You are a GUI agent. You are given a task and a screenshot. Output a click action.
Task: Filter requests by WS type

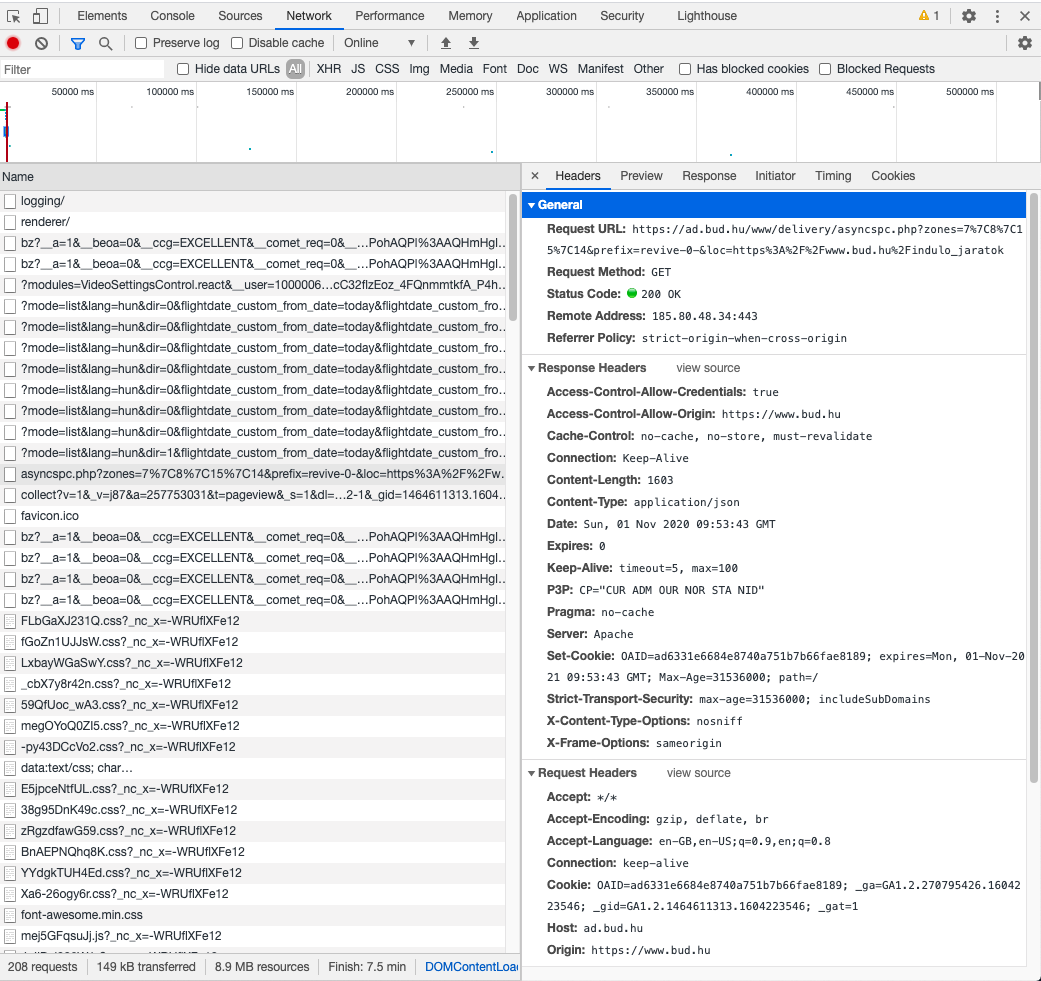(558, 69)
